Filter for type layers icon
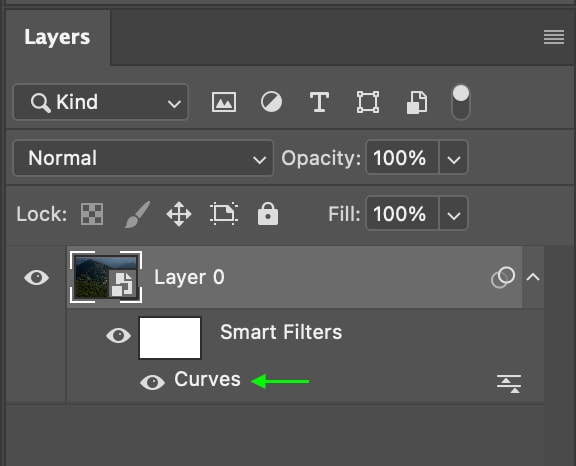 (x=319, y=102)
